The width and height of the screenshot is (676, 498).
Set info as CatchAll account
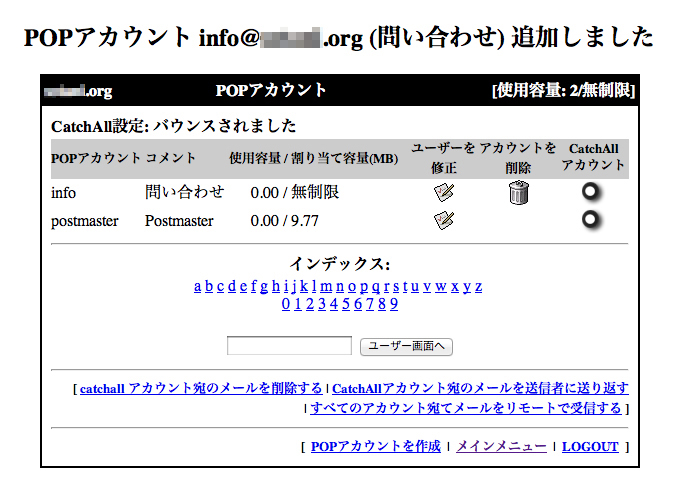pyautogui.click(x=591, y=191)
